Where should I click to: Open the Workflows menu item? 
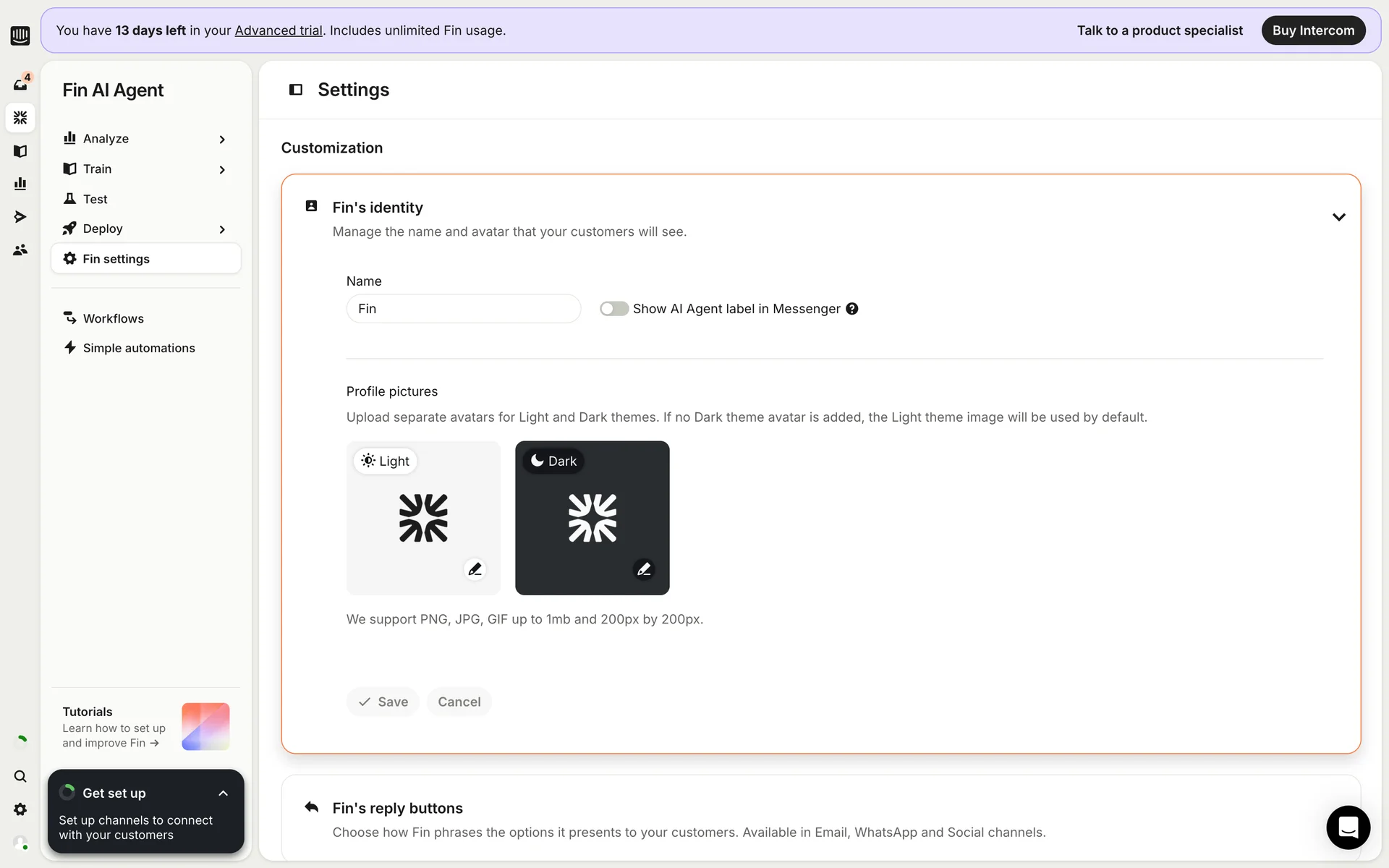coord(114,318)
